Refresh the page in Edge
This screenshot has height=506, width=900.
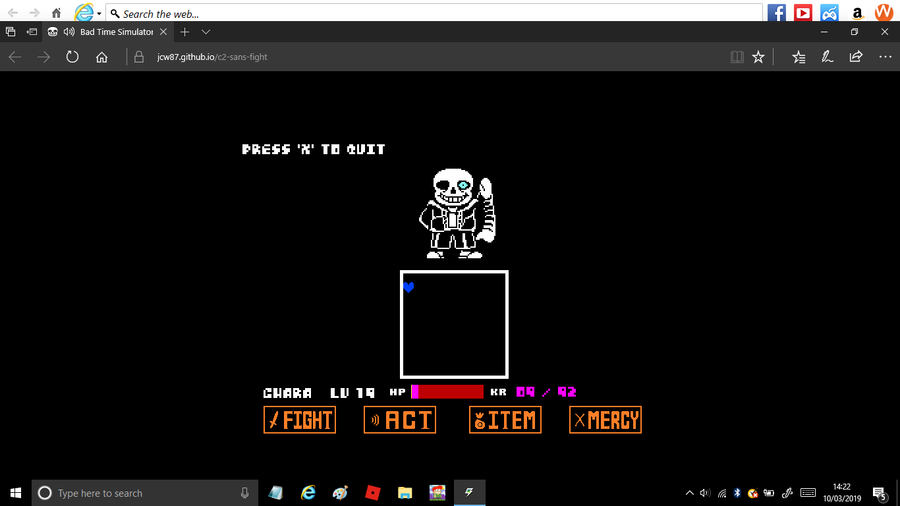[72, 57]
